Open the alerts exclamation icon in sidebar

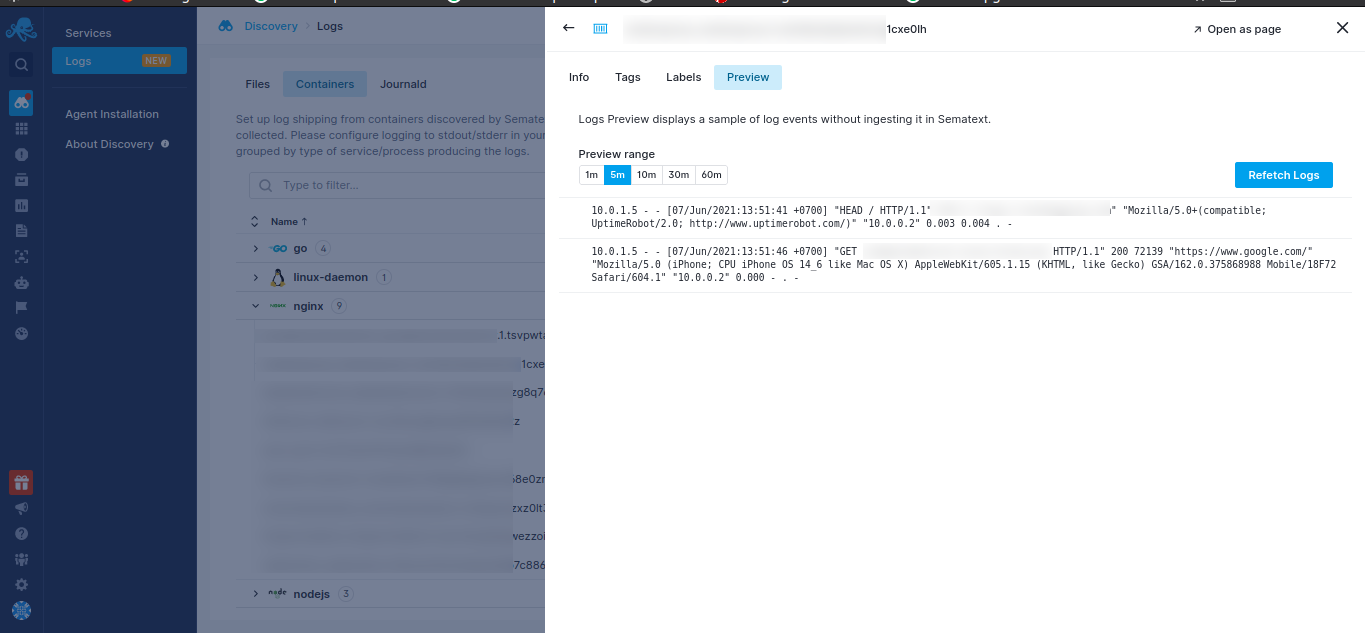click(21, 155)
